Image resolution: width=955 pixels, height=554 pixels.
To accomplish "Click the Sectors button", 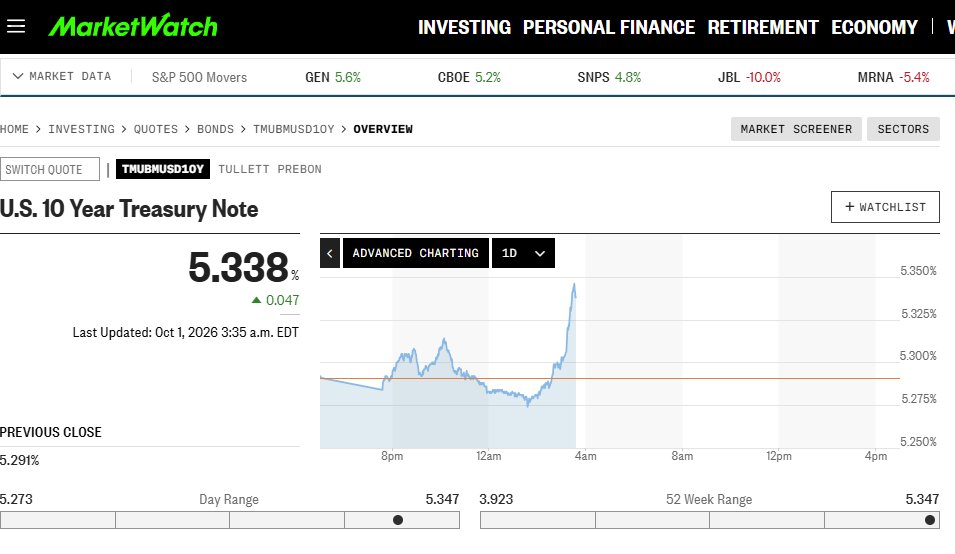I will coord(903,129).
